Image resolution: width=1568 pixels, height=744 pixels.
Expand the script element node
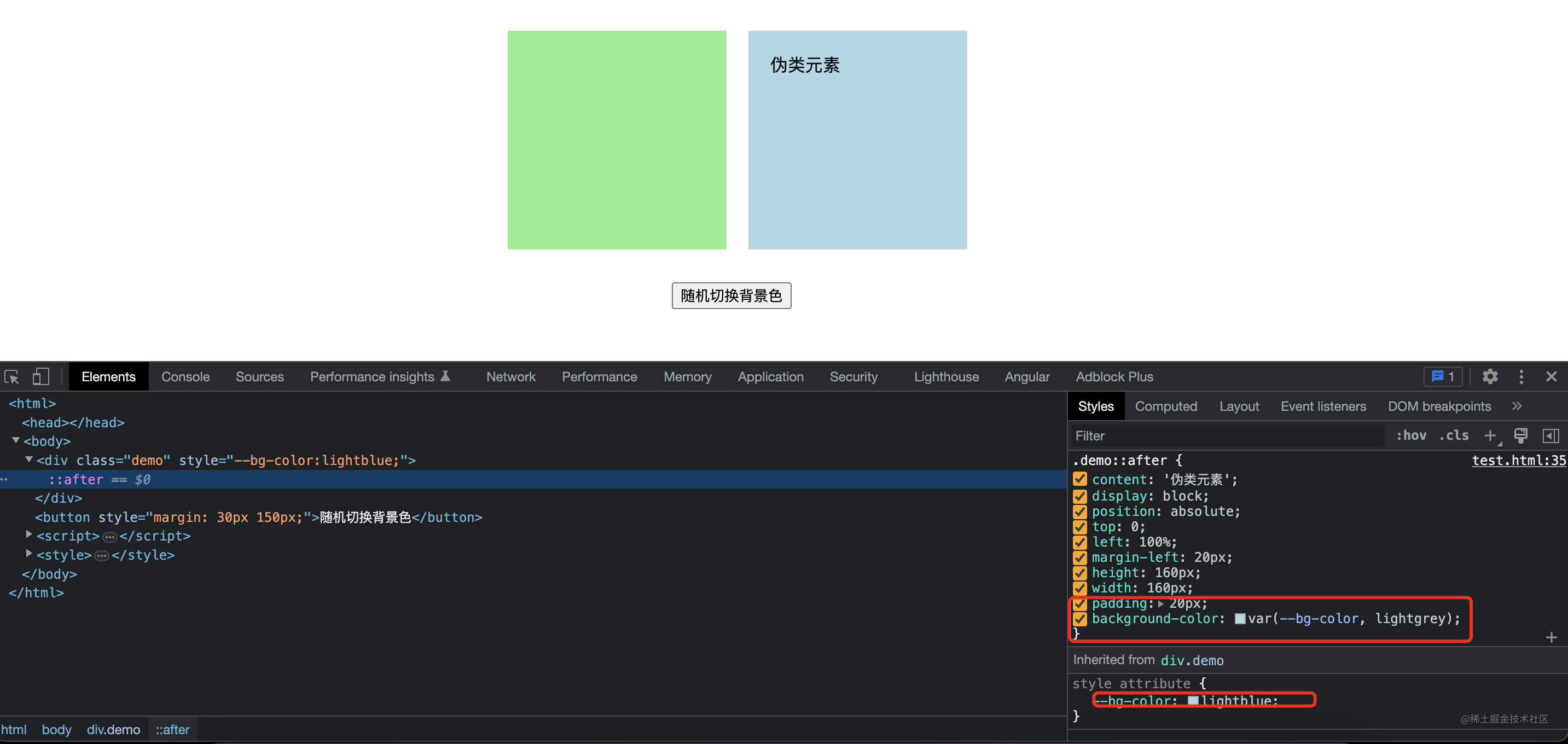[28, 535]
